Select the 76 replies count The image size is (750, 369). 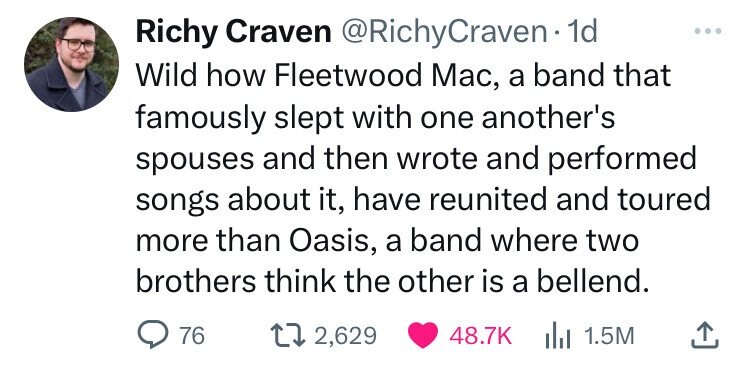192,335
